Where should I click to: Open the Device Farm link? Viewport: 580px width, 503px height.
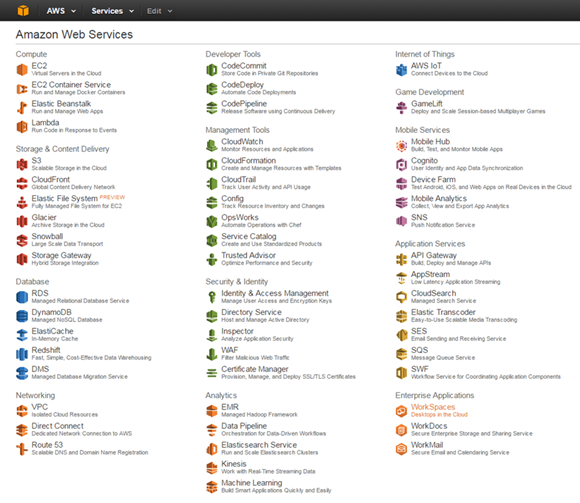434,179
